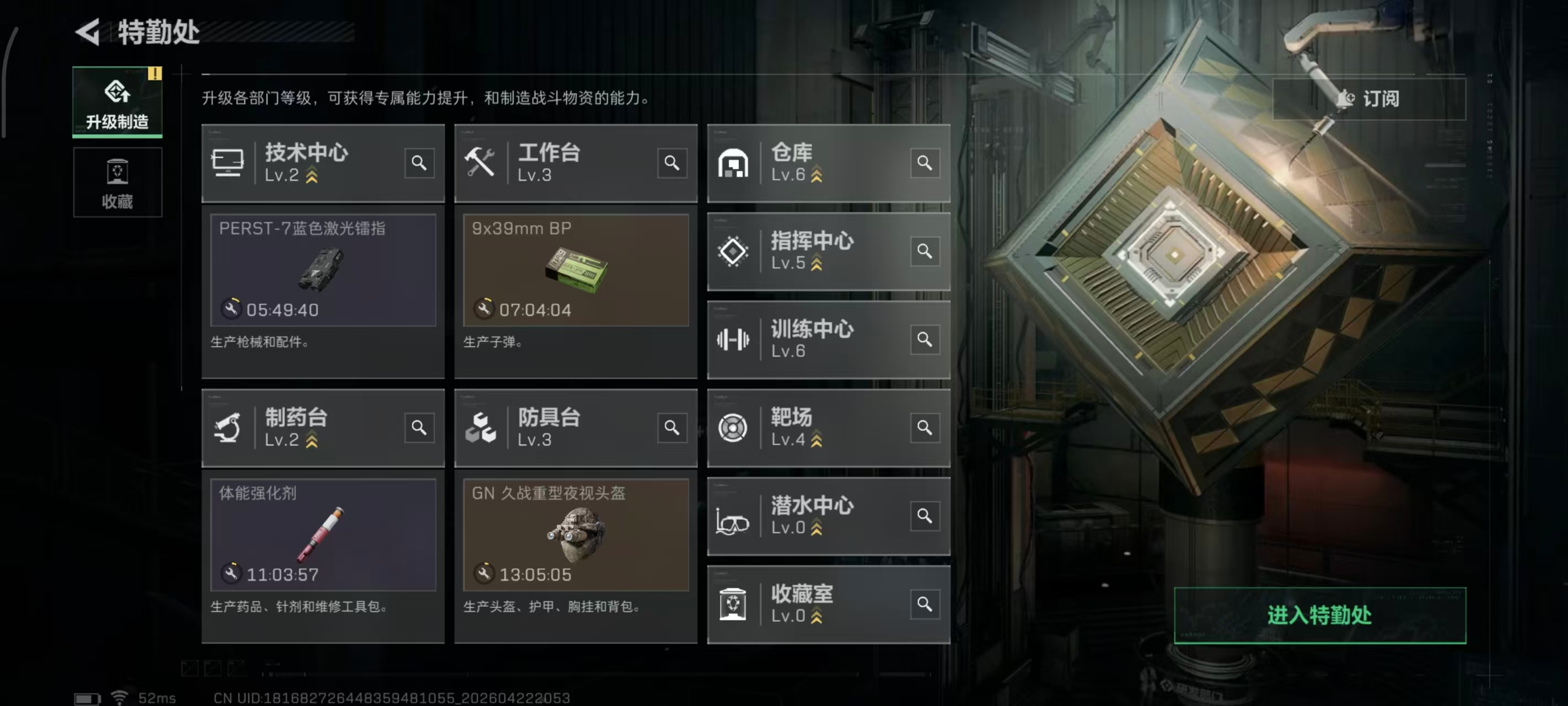Click the 仓库 Lv.6 upgrade arrow

817,175
